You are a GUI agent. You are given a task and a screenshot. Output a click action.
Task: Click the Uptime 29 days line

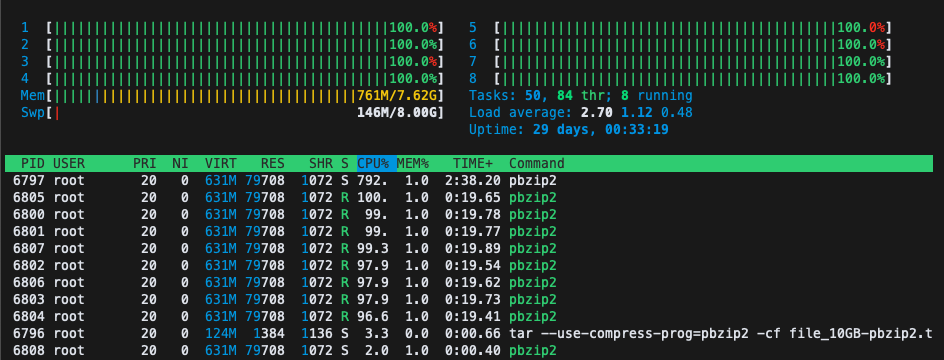[x=568, y=129]
